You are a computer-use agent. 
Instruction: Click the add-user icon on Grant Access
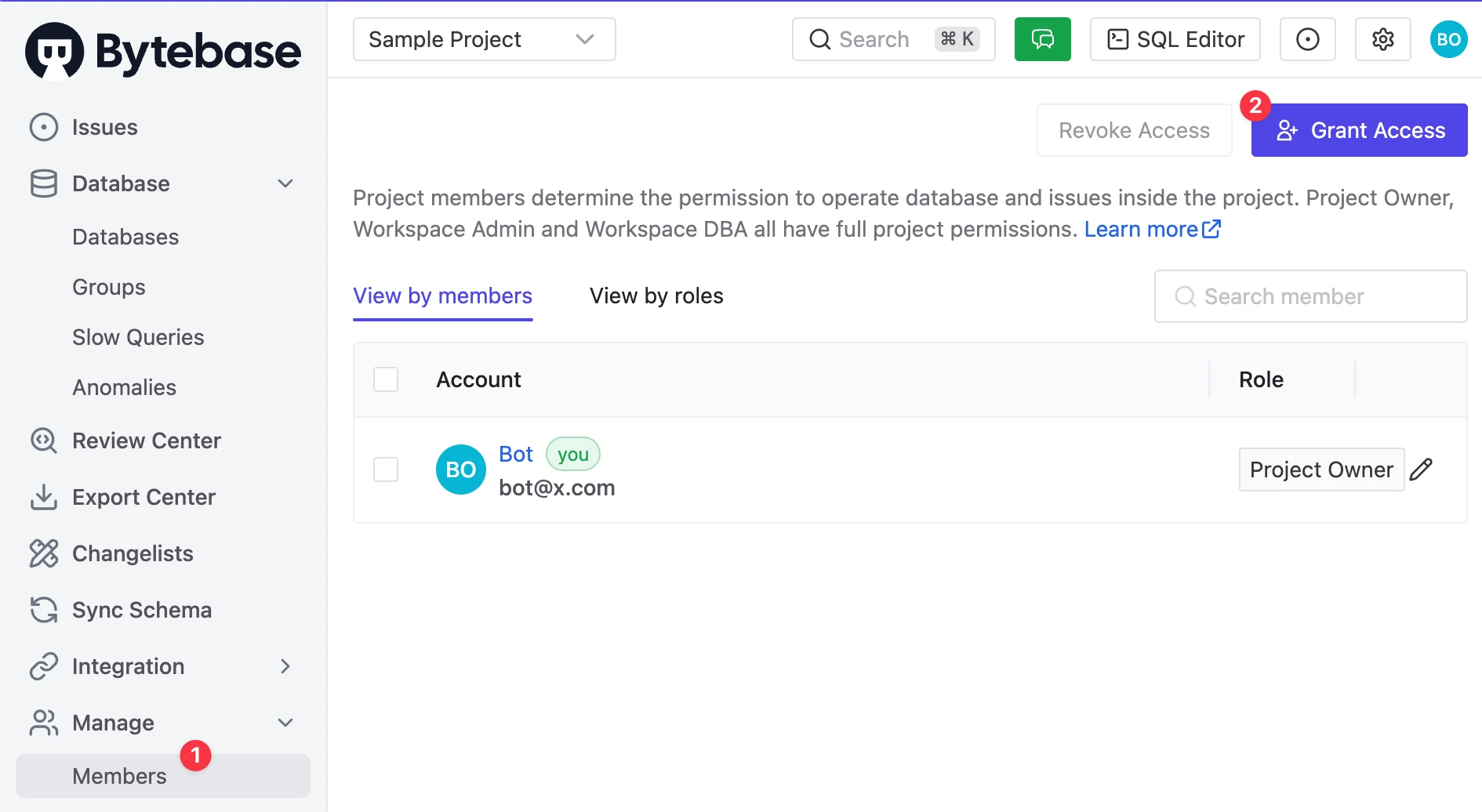[x=1287, y=130]
